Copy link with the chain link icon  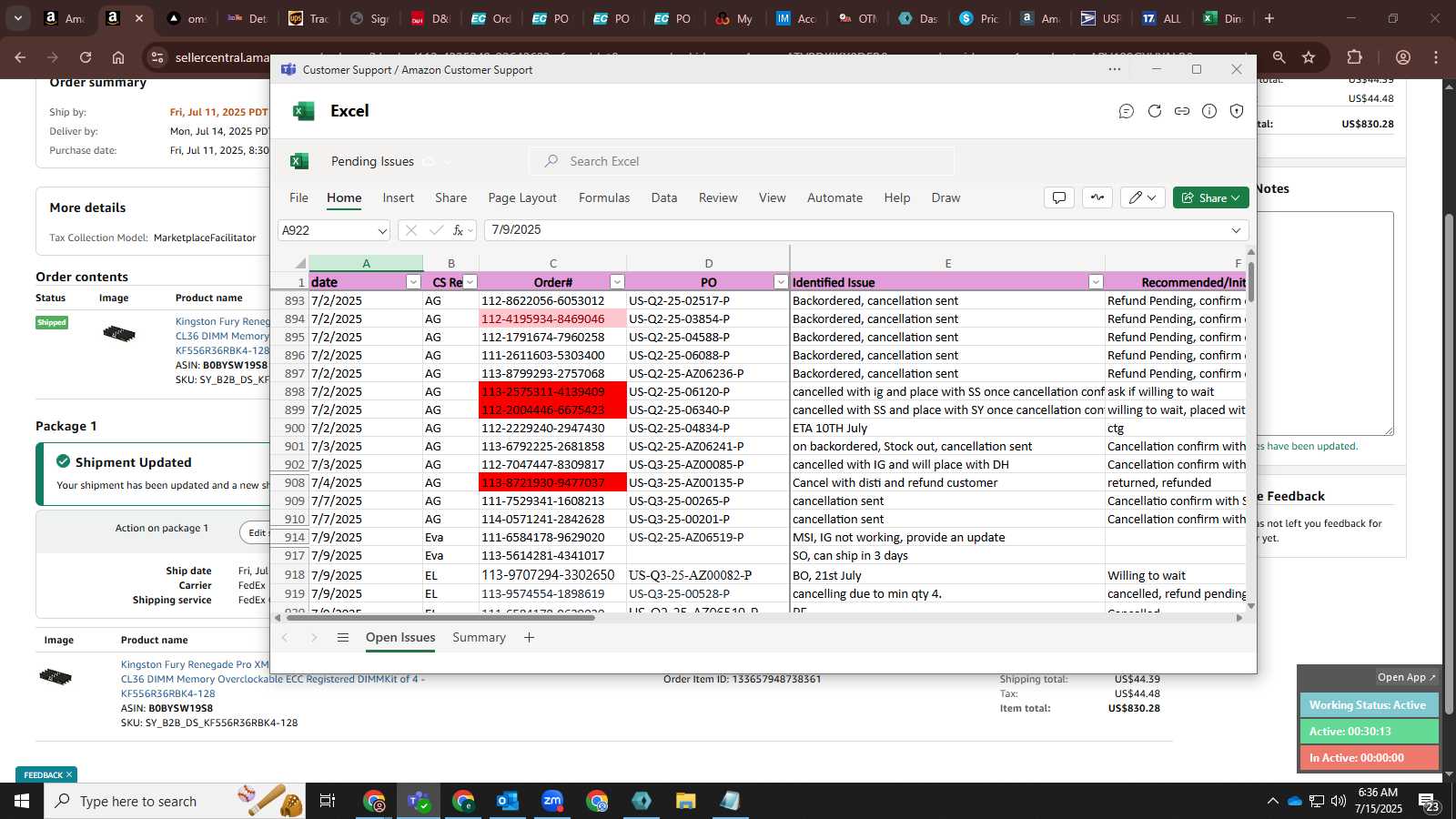pyautogui.click(x=1181, y=111)
